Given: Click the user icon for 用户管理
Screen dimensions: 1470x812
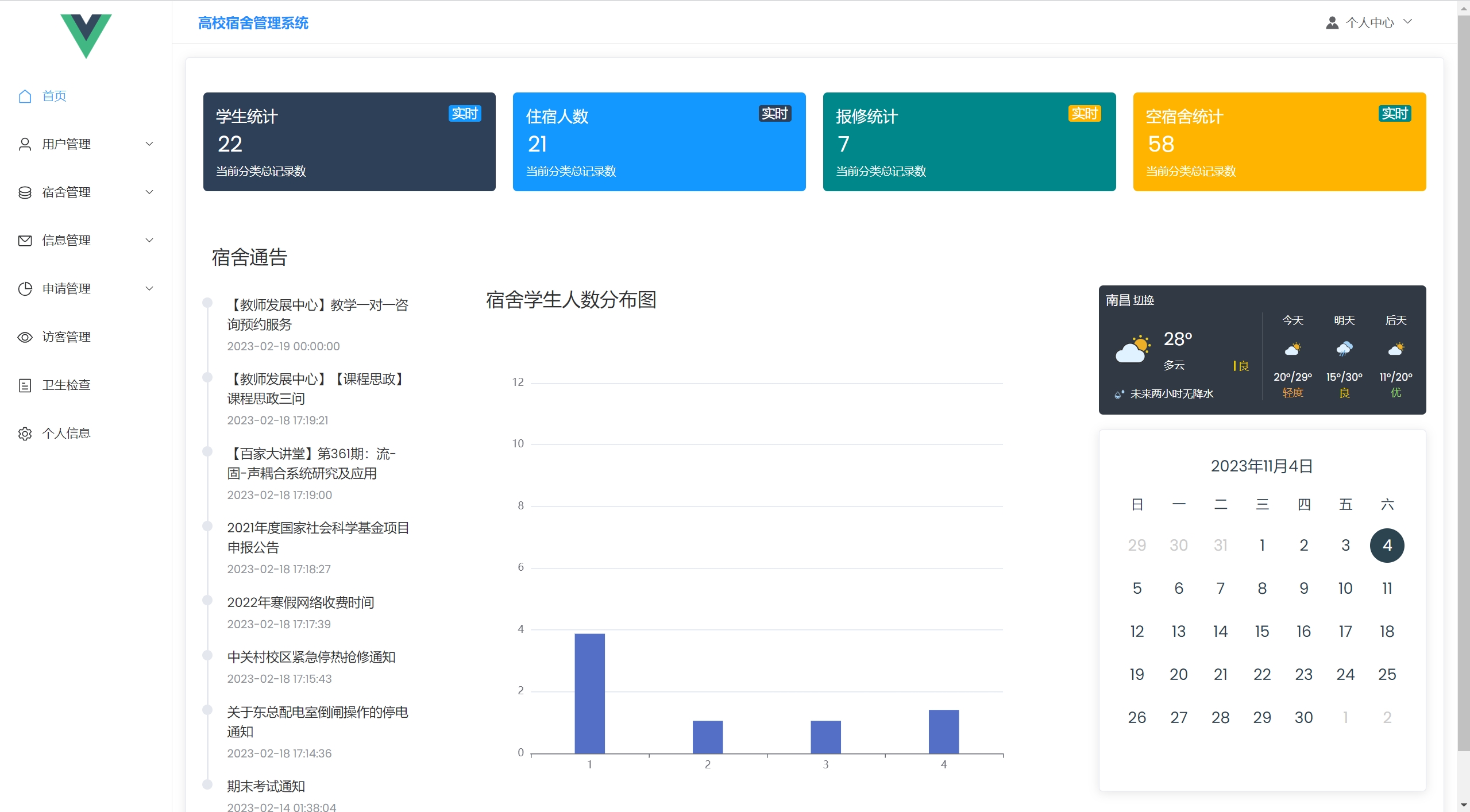Looking at the screenshot, I should coord(25,144).
